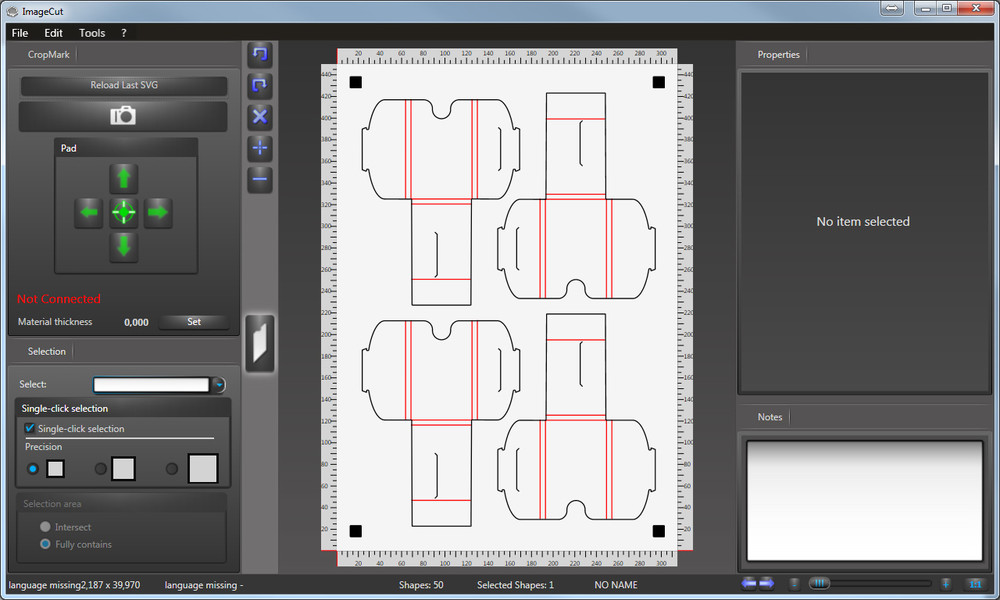This screenshot has height=600, width=1000.
Task: Click the zoom plus icon in status bar
Action: pyautogui.click(x=945, y=583)
